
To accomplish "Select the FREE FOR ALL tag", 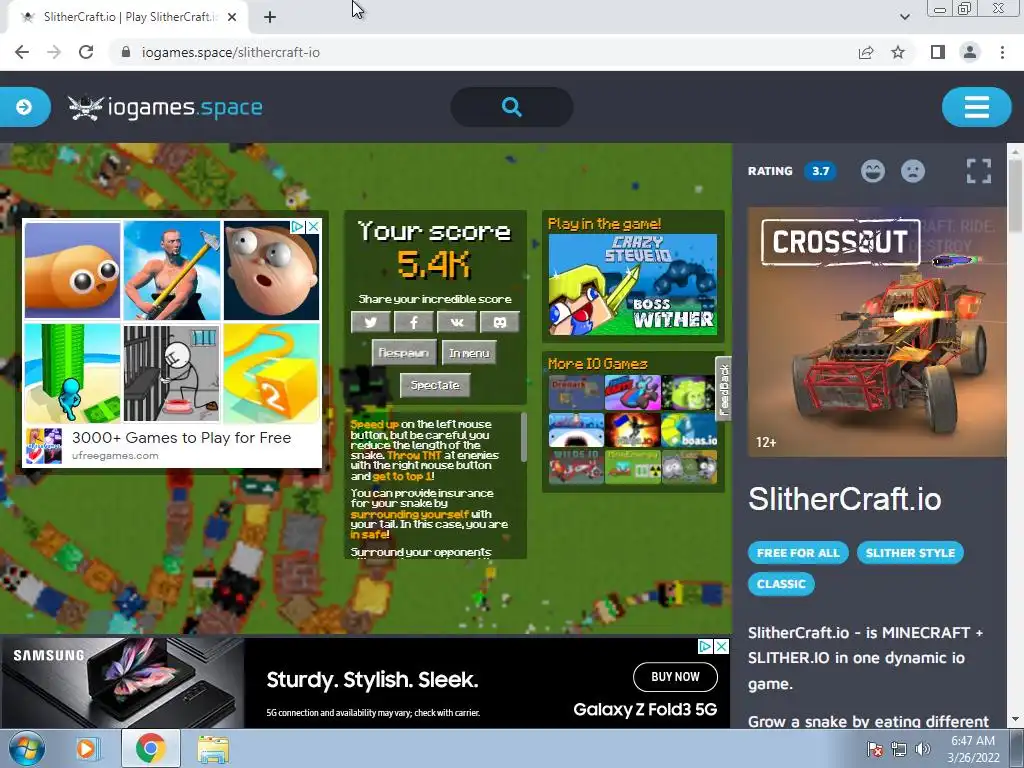I will pyautogui.click(x=798, y=552).
